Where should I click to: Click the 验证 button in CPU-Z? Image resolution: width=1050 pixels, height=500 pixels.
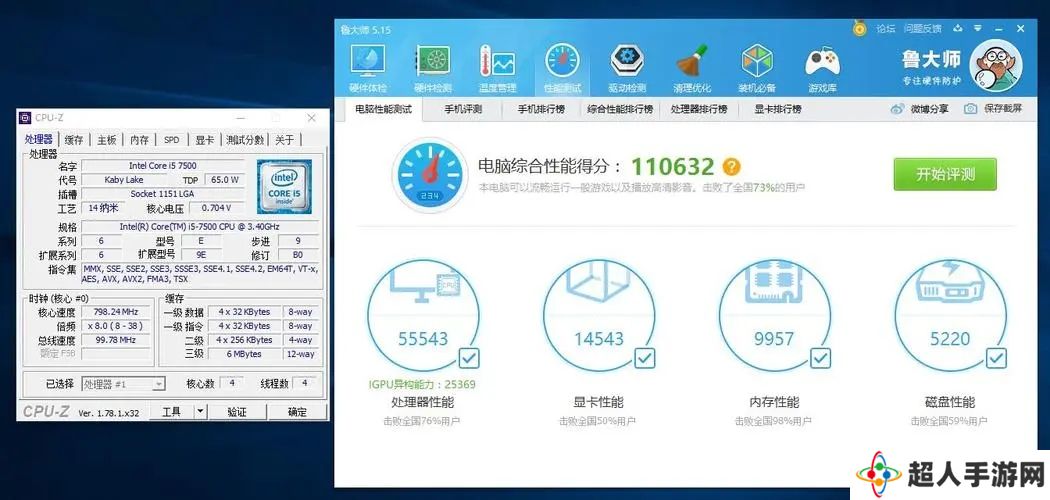(237, 412)
